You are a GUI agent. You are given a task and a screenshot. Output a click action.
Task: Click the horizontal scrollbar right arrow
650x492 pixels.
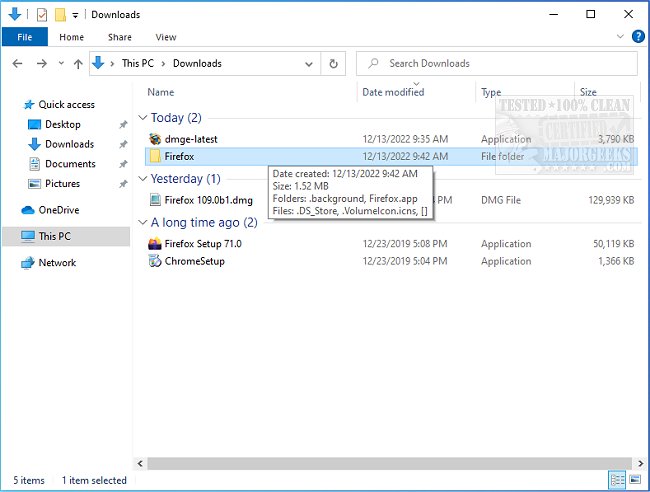pyautogui.click(x=640, y=463)
